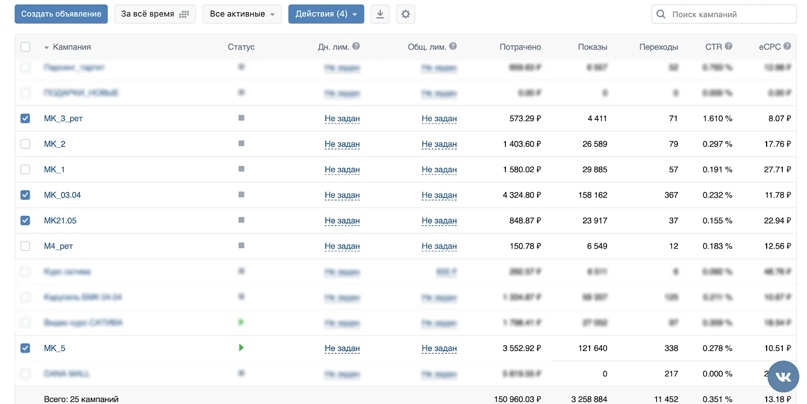This screenshot has height=404, width=807.
Task: Click the stopped status icon for MK21.05
Action: [x=241, y=220]
